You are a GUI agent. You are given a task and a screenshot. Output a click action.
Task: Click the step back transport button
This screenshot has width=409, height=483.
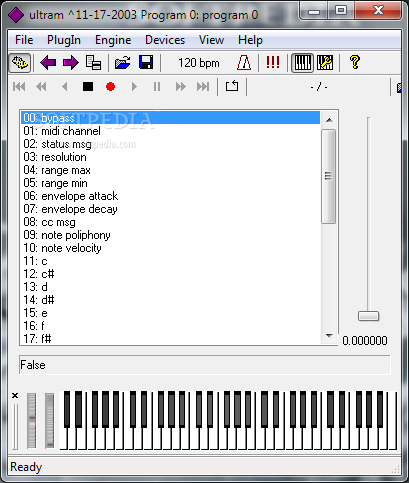click(x=65, y=87)
